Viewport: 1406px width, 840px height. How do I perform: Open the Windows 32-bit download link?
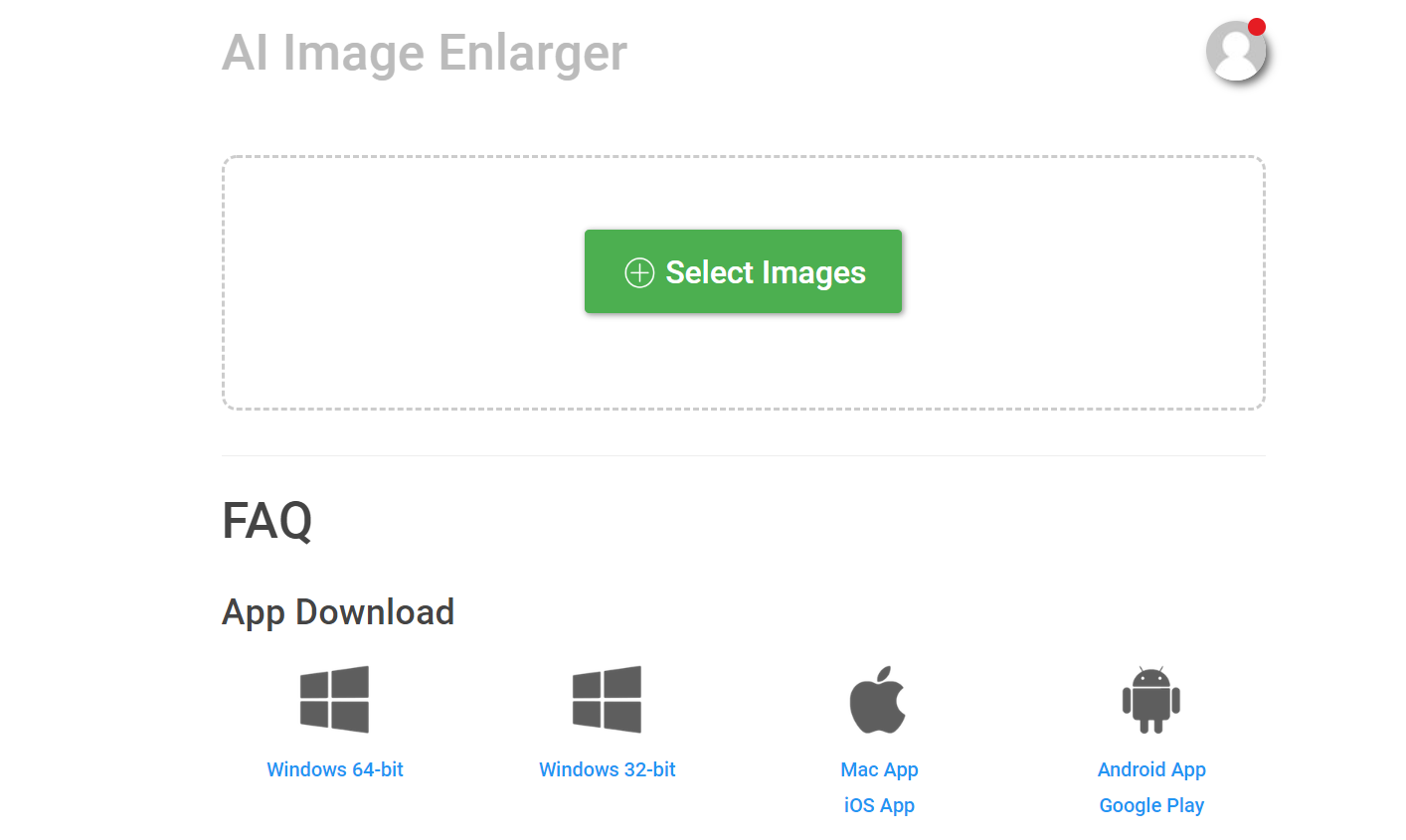(x=608, y=769)
